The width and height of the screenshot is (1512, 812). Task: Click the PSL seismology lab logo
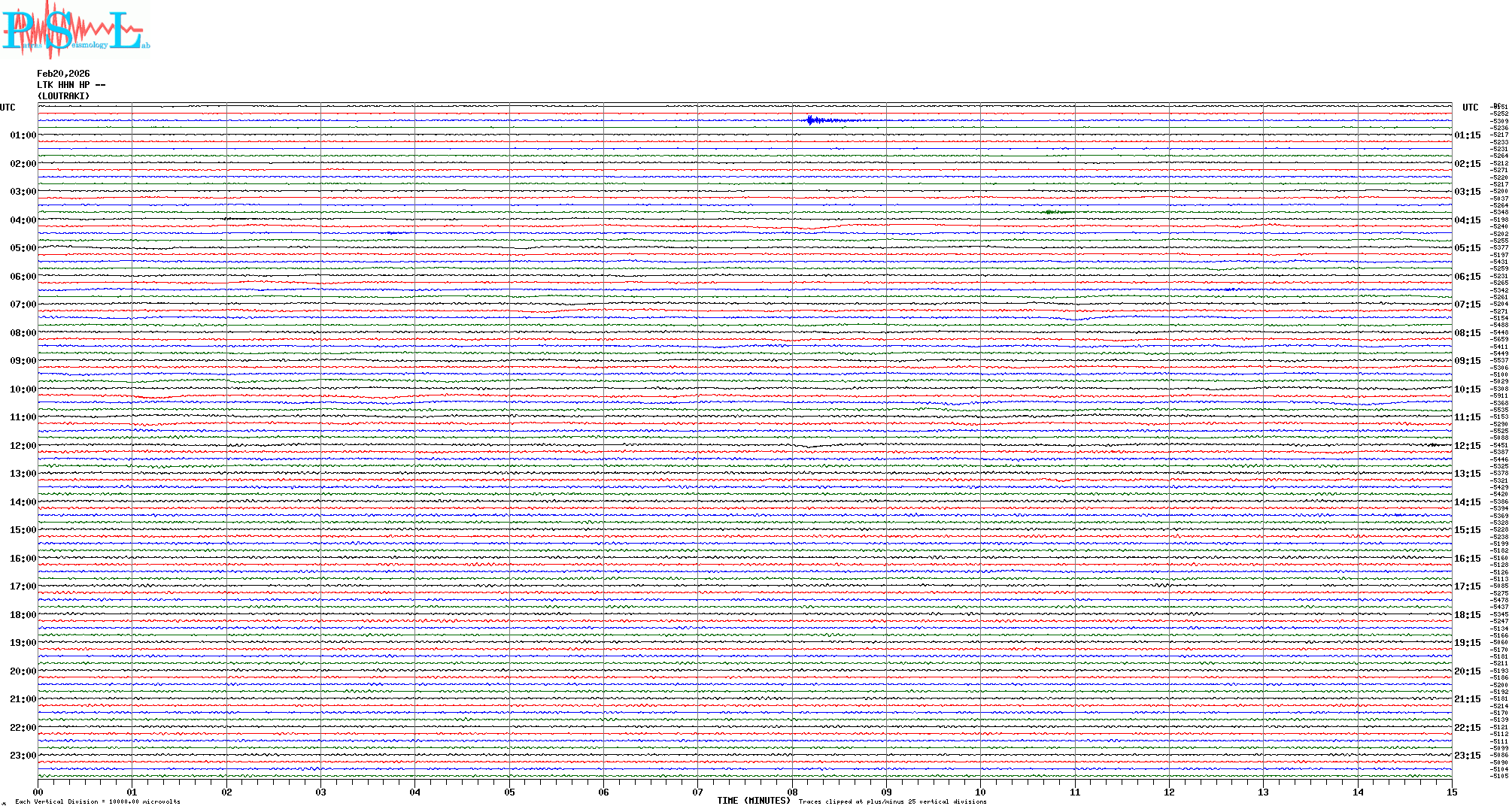point(74,30)
